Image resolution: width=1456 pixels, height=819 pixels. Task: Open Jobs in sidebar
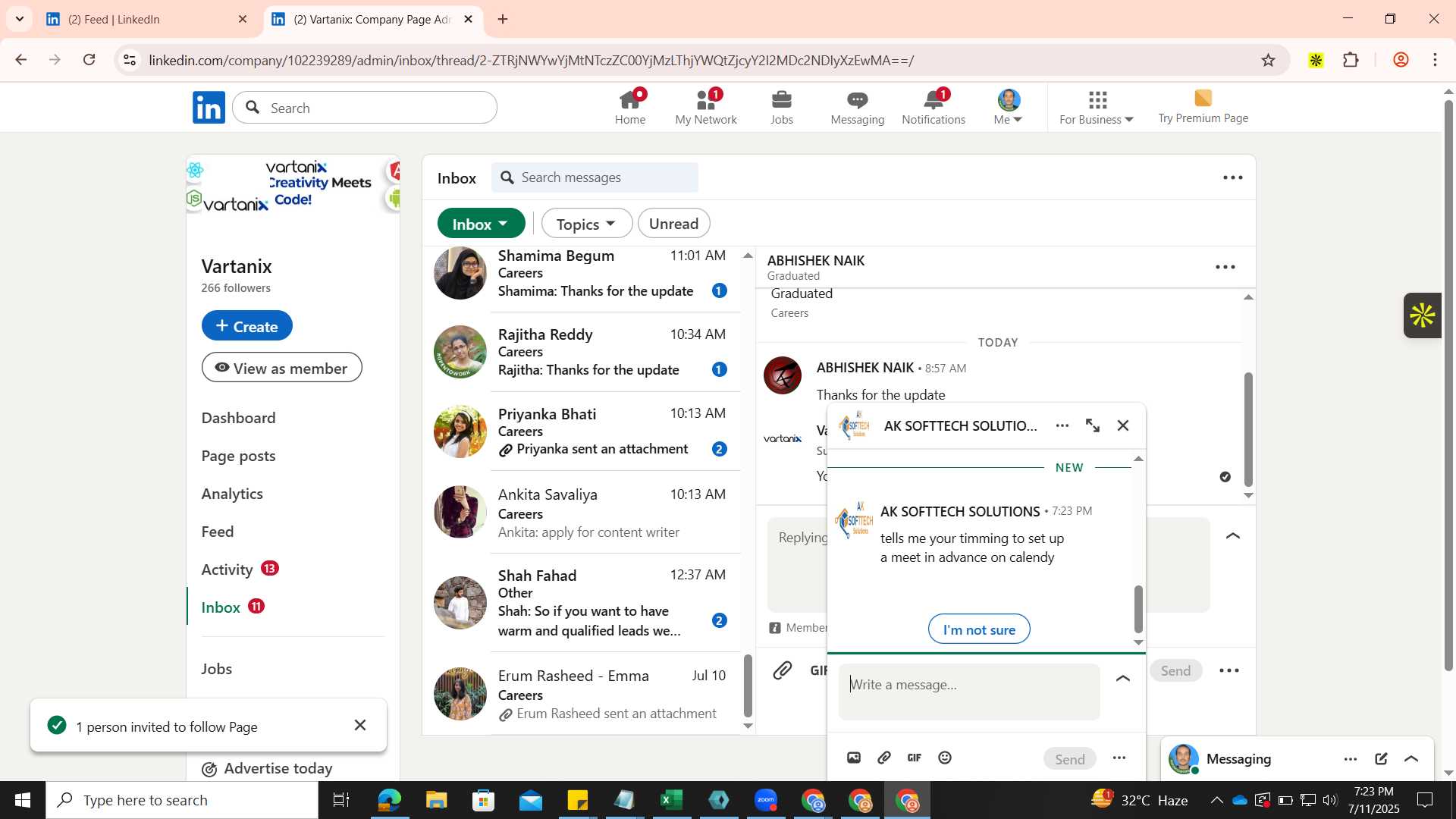(217, 669)
